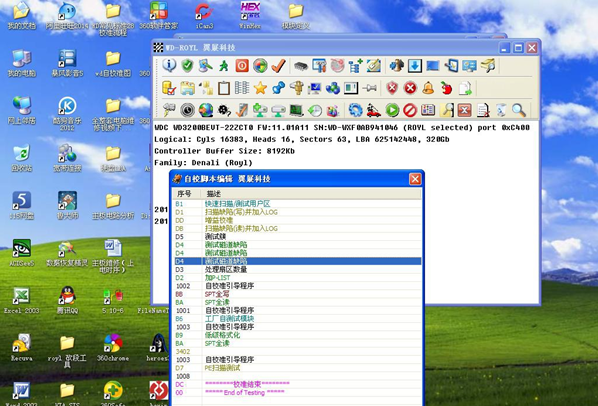
Task: Click the green shield checkmark icon
Action: click(187, 66)
